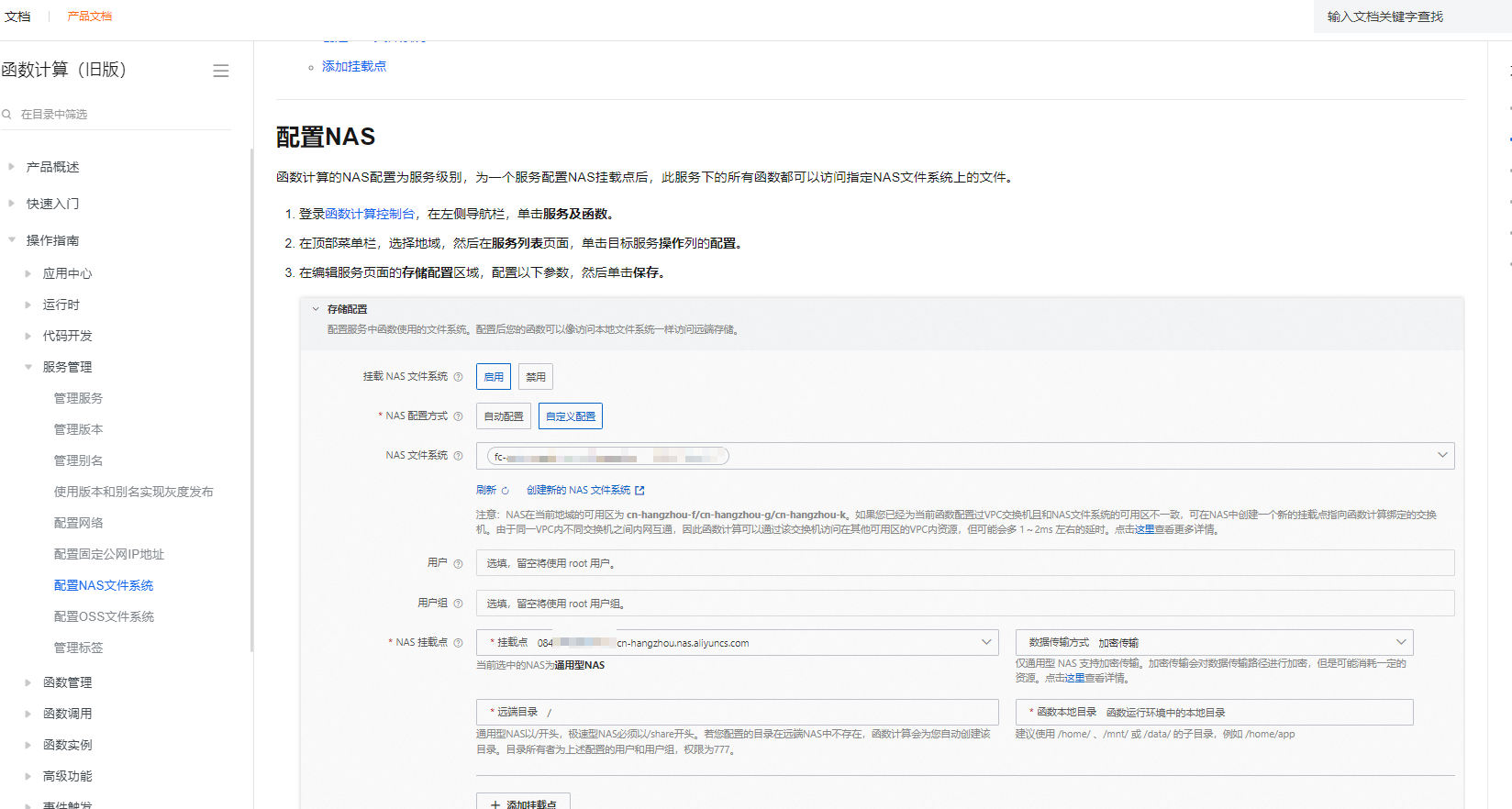Click 创建新的 NAS 文件系统 link

tap(578, 491)
